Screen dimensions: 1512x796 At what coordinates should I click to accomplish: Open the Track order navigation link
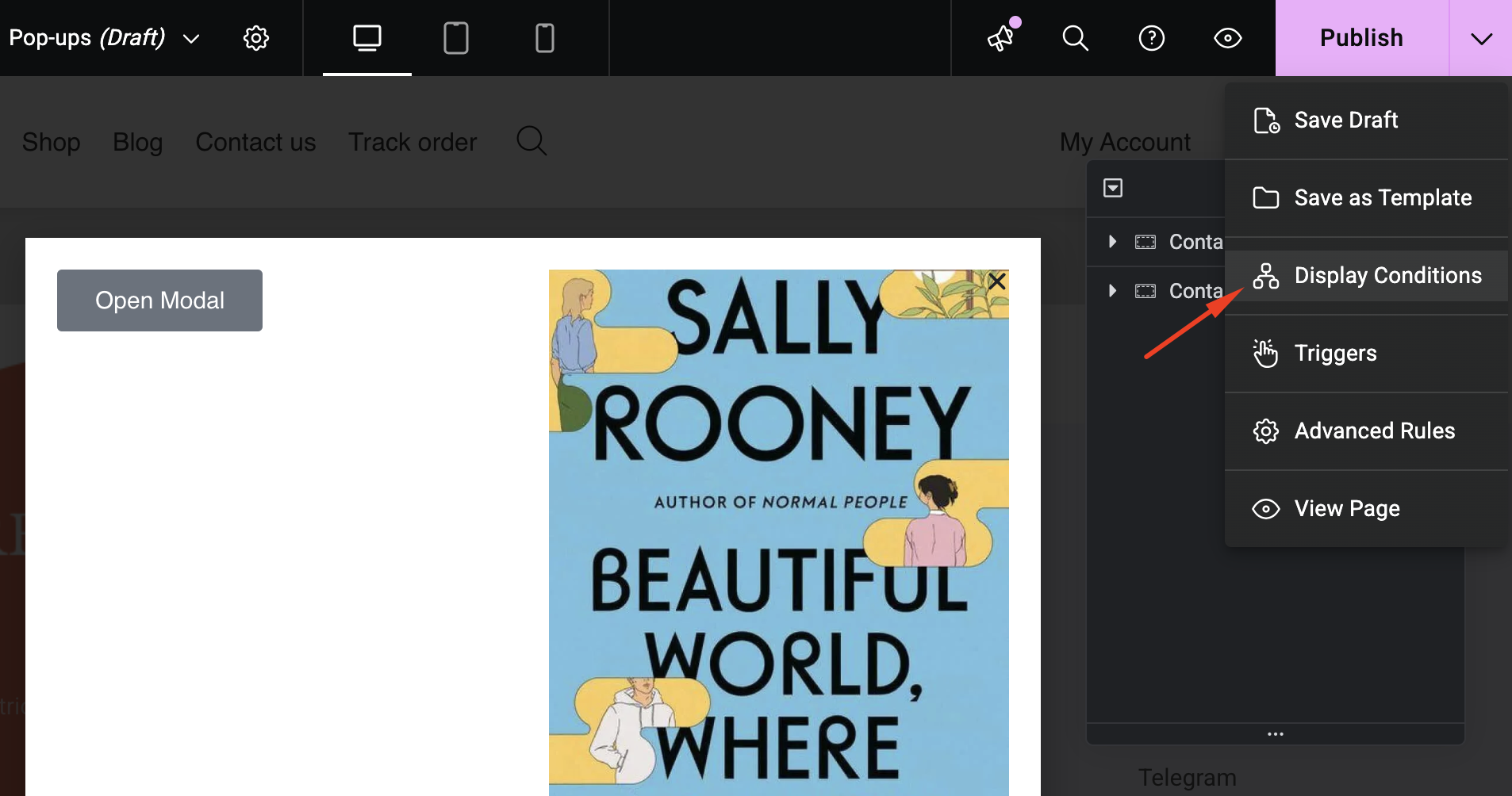pyautogui.click(x=413, y=142)
